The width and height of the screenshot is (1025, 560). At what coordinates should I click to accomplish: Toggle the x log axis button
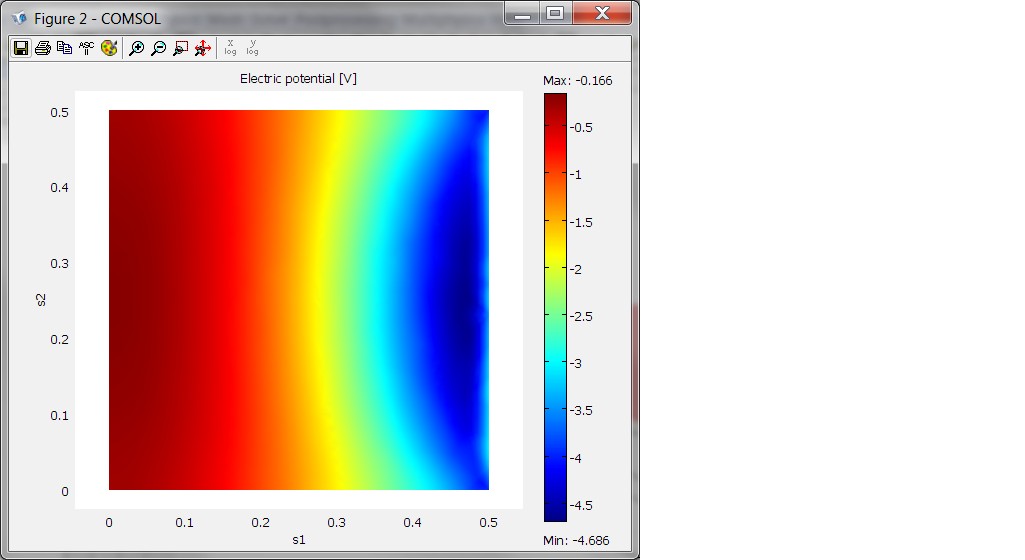coord(230,48)
